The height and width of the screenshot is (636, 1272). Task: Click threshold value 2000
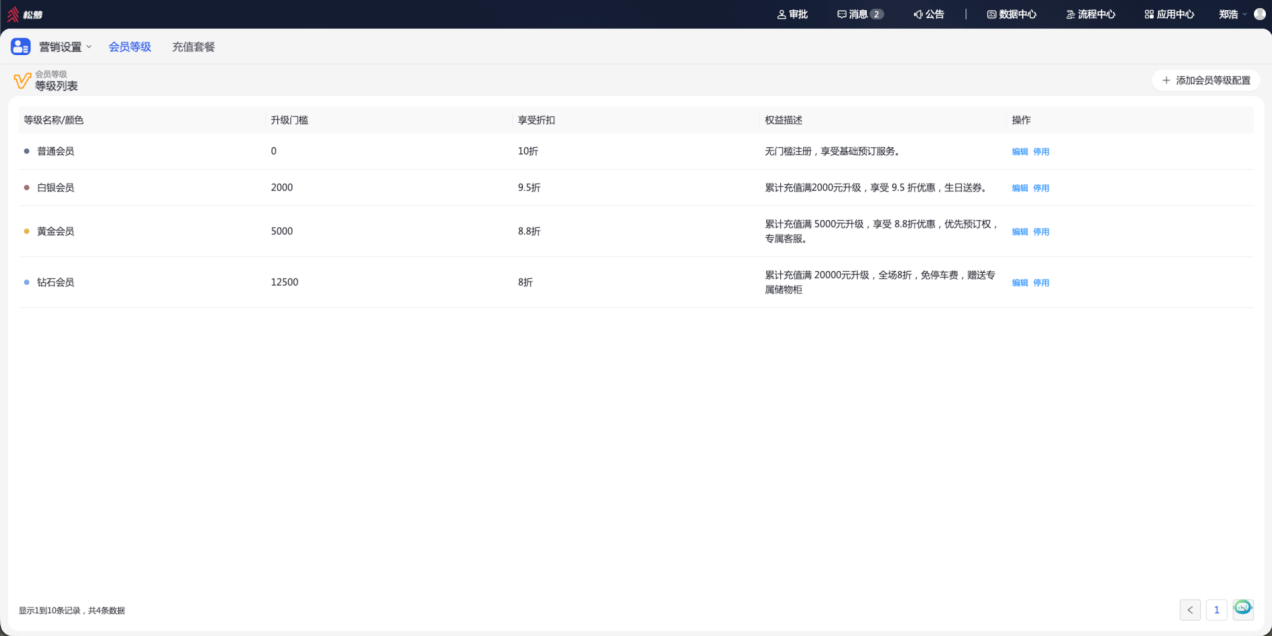point(282,187)
